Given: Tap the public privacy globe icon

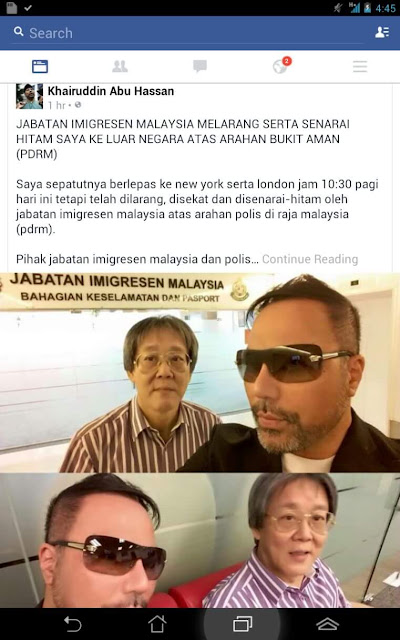Looking at the screenshot, I should coord(78,105).
